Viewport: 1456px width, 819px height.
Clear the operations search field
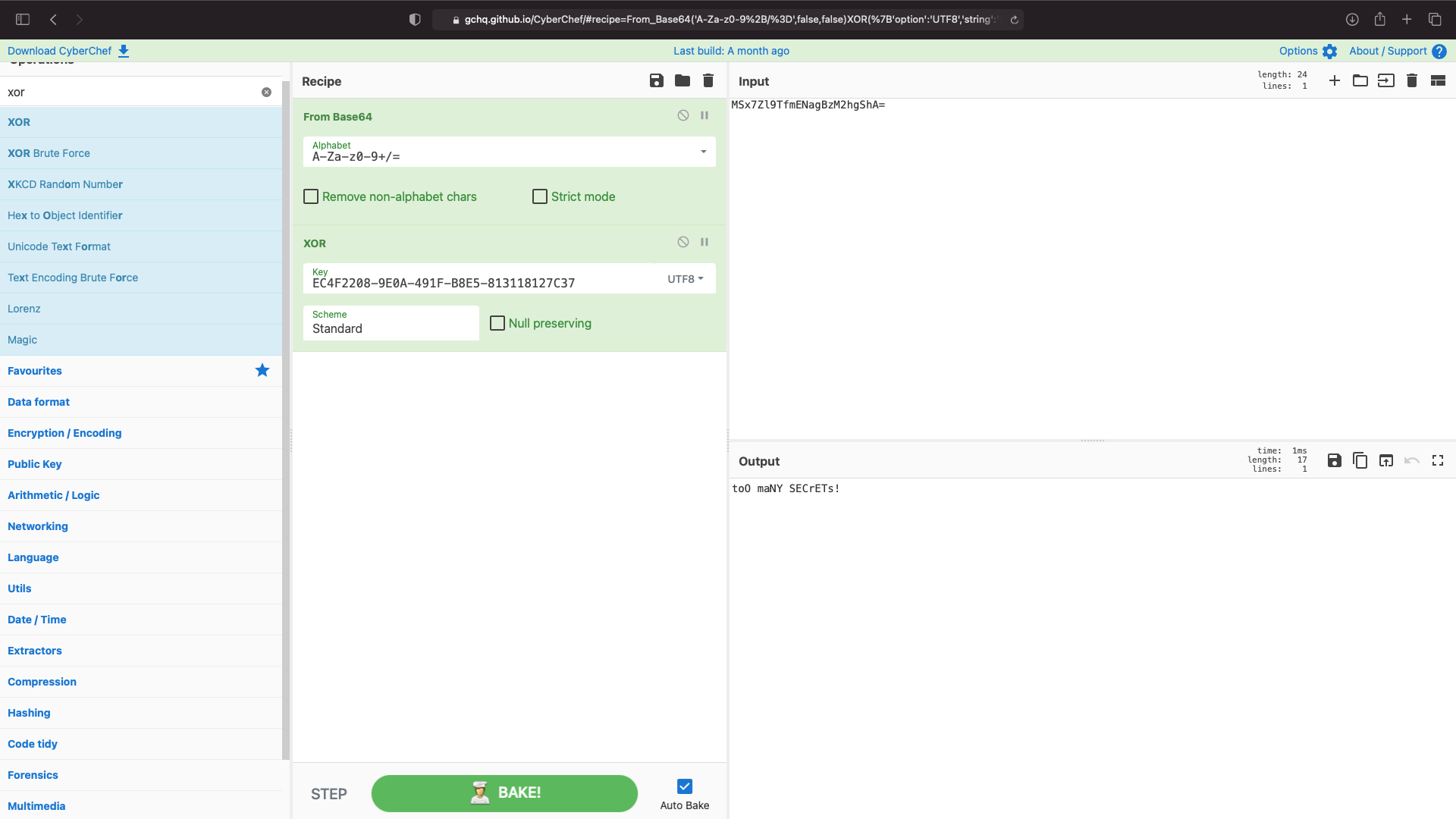tap(266, 92)
